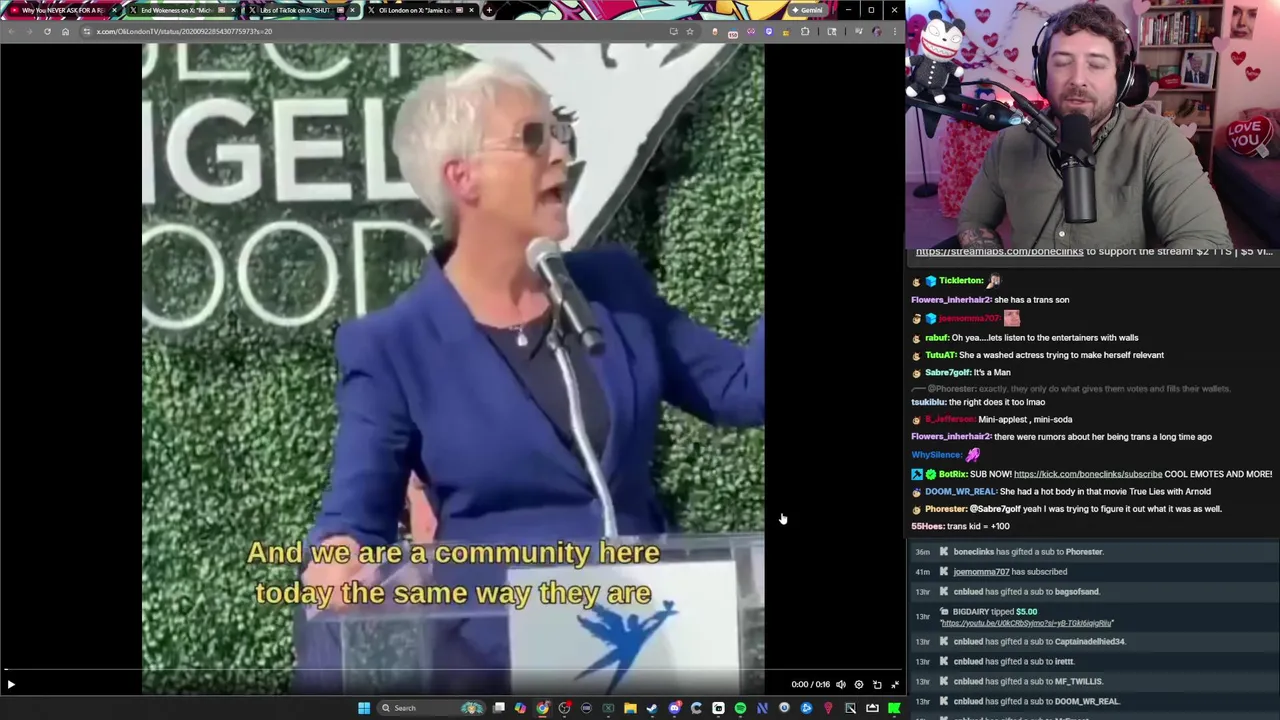The height and width of the screenshot is (720, 1280).
Task: Click the 55Hoes chat username
Action: (x=927, y=526)
